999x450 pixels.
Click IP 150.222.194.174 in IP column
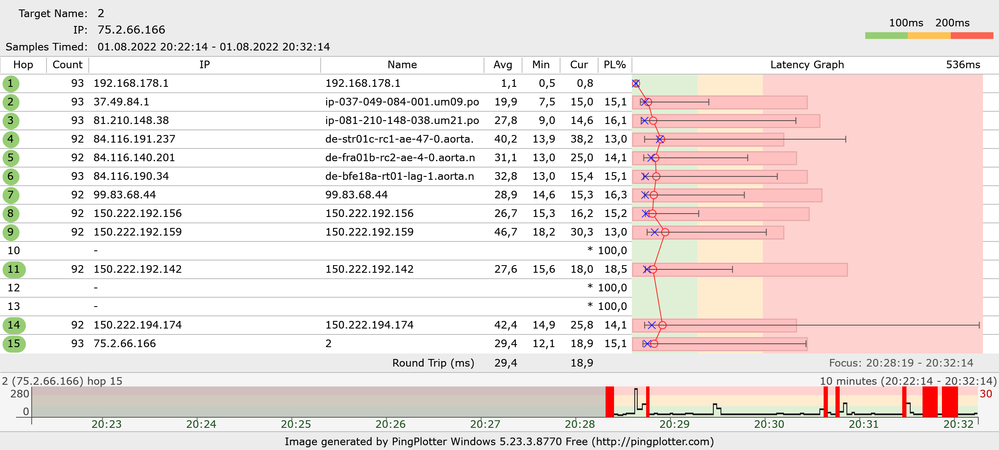(138, 325)
